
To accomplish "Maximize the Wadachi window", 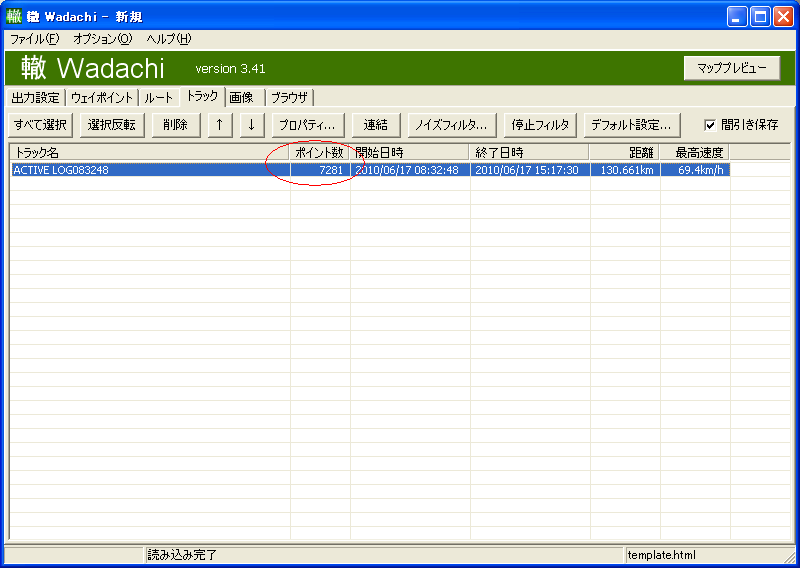I will coord(760,17).
